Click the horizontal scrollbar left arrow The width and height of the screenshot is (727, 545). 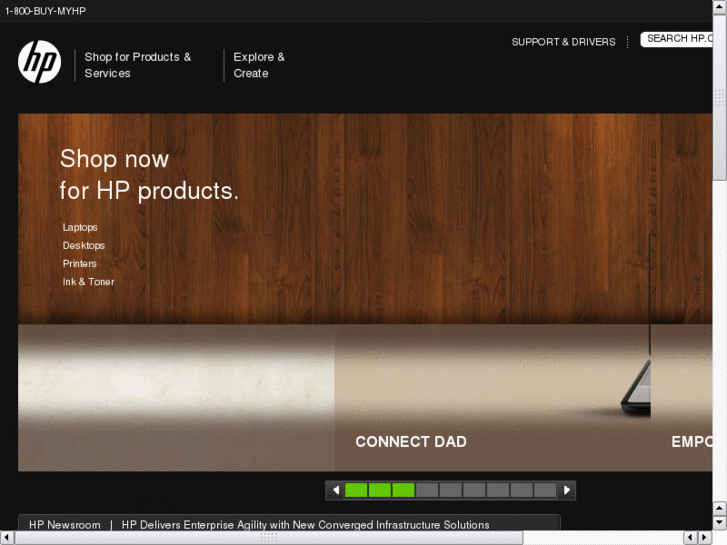click(x=6, y=538)
